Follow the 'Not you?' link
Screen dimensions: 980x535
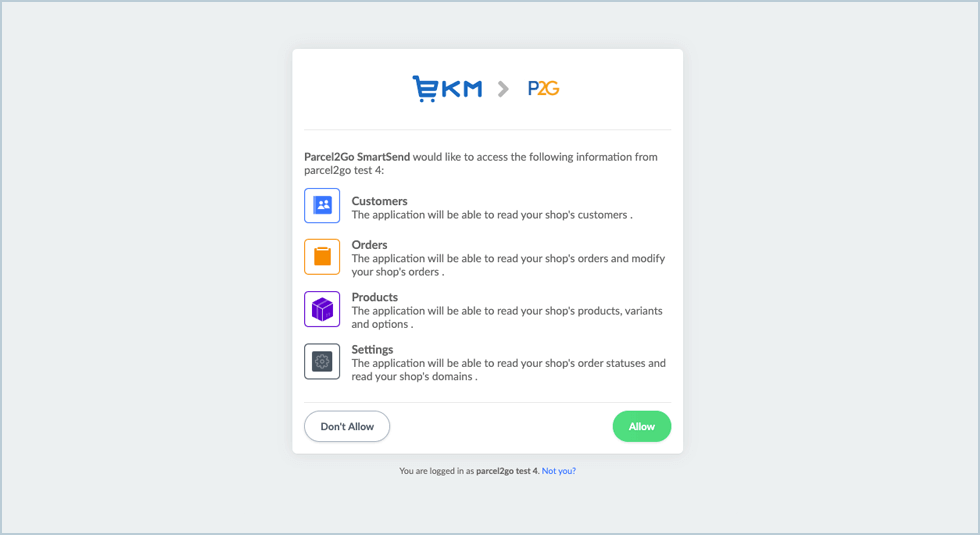coord(559,471)
